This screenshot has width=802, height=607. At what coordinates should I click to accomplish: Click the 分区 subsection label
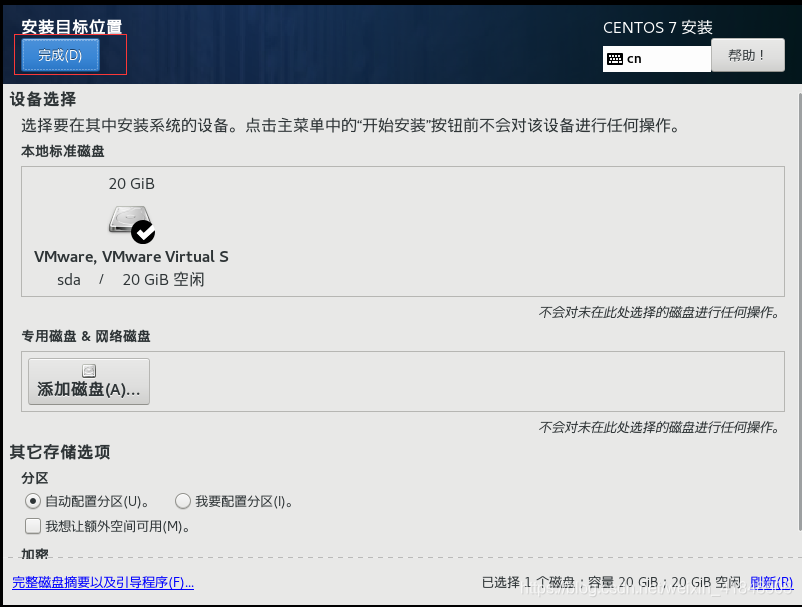pos(35,478)
